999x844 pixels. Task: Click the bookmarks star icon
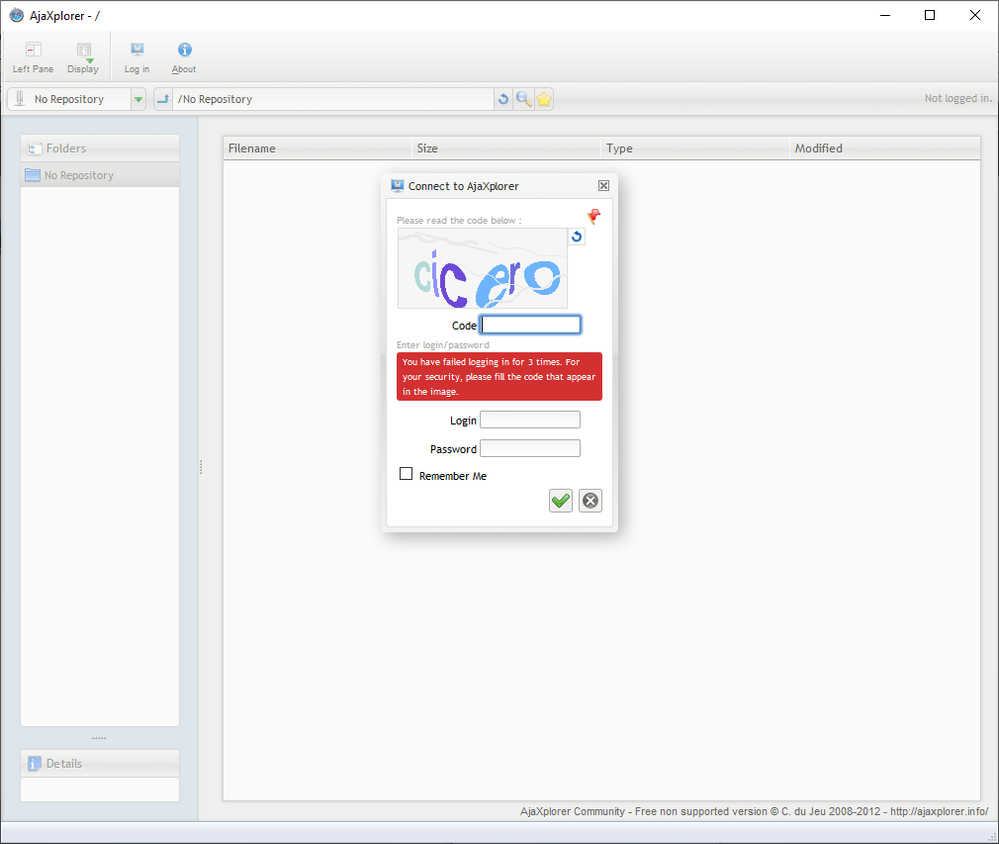543,99
